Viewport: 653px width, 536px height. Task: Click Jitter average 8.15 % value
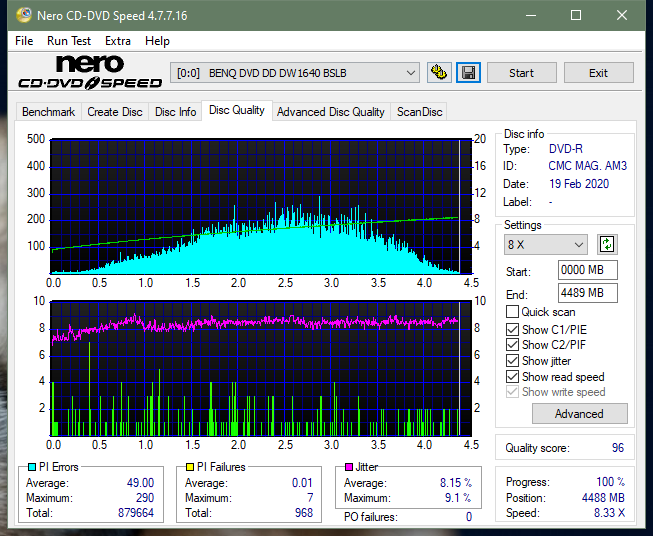point(456,483)
